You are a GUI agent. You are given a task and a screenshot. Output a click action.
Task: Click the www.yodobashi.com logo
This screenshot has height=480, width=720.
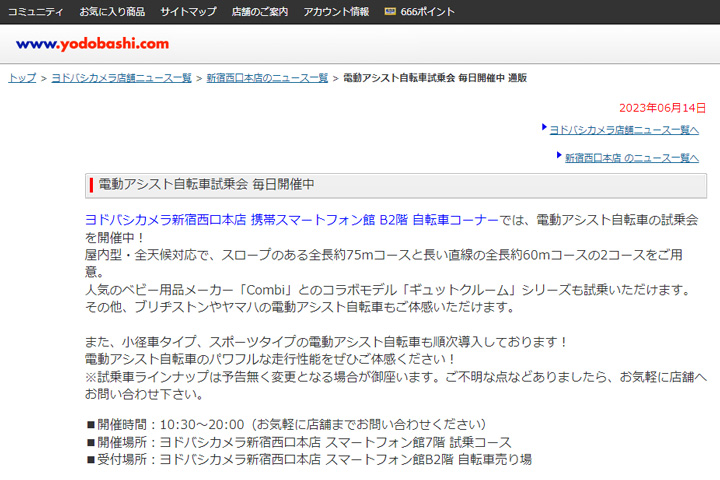(92, 44)
